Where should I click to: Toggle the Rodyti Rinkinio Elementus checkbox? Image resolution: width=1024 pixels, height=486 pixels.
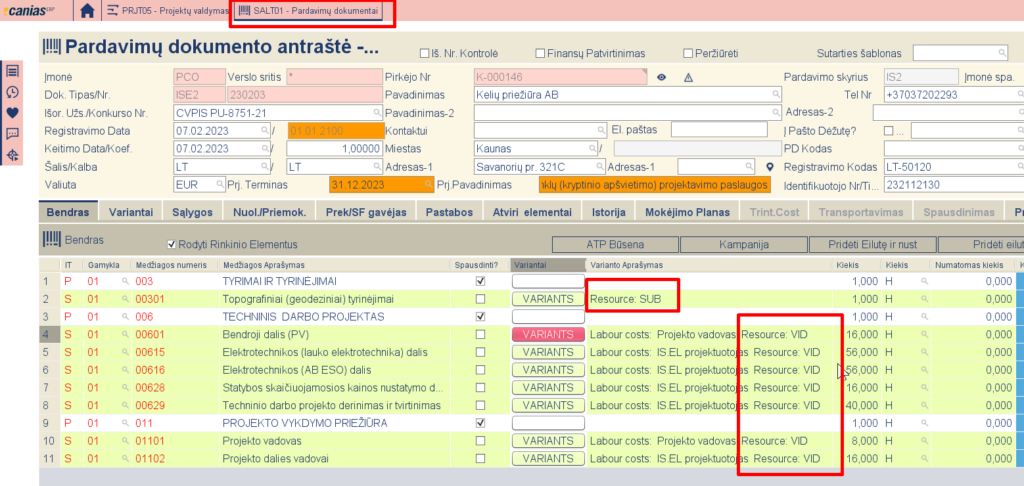(x=171, y=244)
